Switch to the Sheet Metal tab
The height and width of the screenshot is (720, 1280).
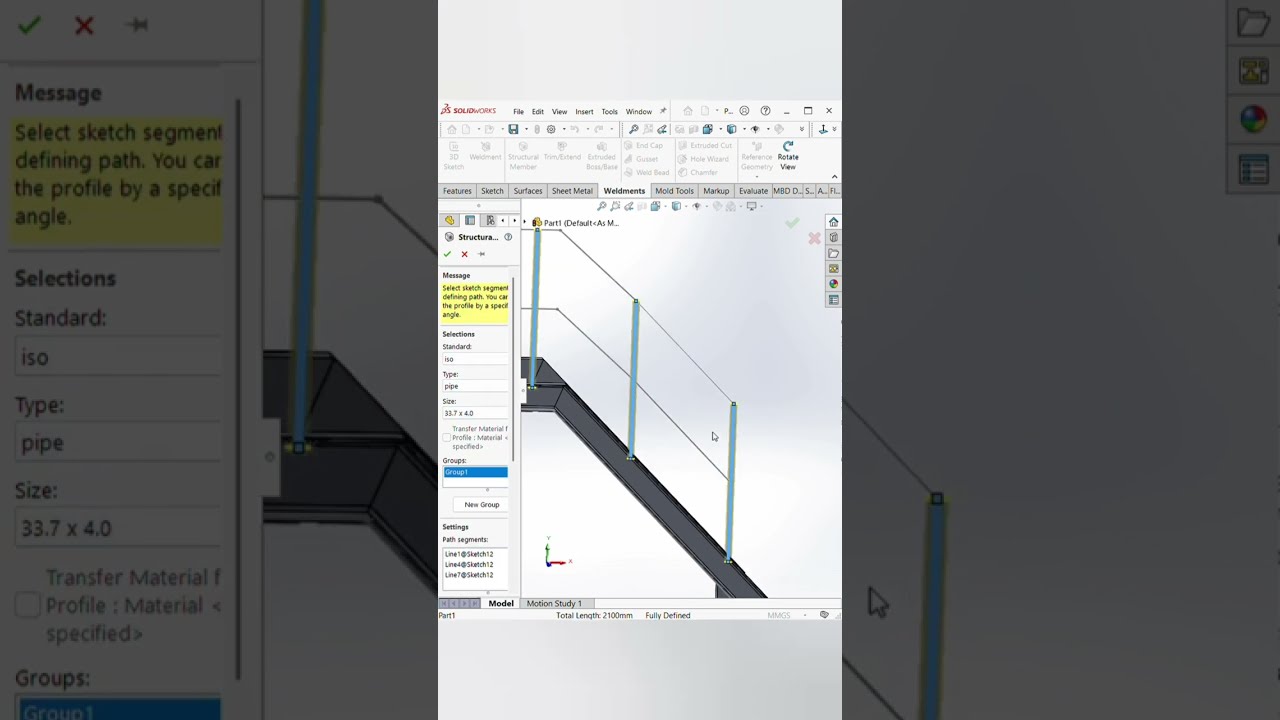click(x=572, y=191)
